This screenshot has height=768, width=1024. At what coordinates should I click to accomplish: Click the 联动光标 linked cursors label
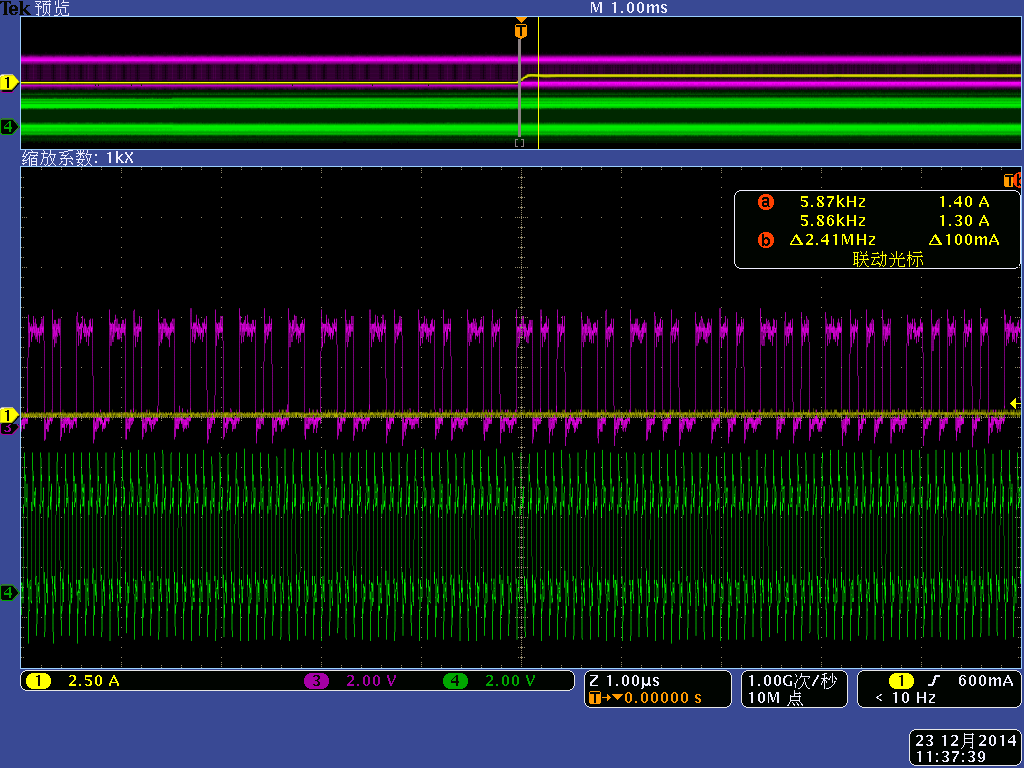(888, 259)
